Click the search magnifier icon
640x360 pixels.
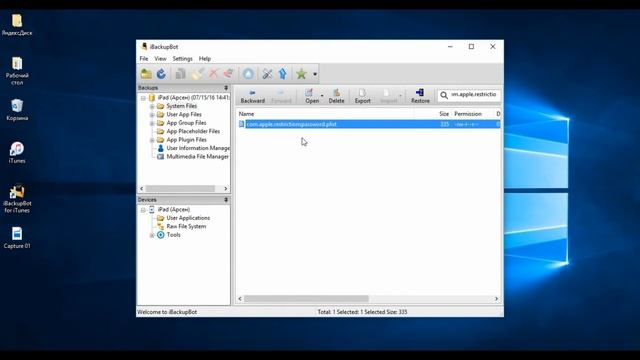coord(444,96)
